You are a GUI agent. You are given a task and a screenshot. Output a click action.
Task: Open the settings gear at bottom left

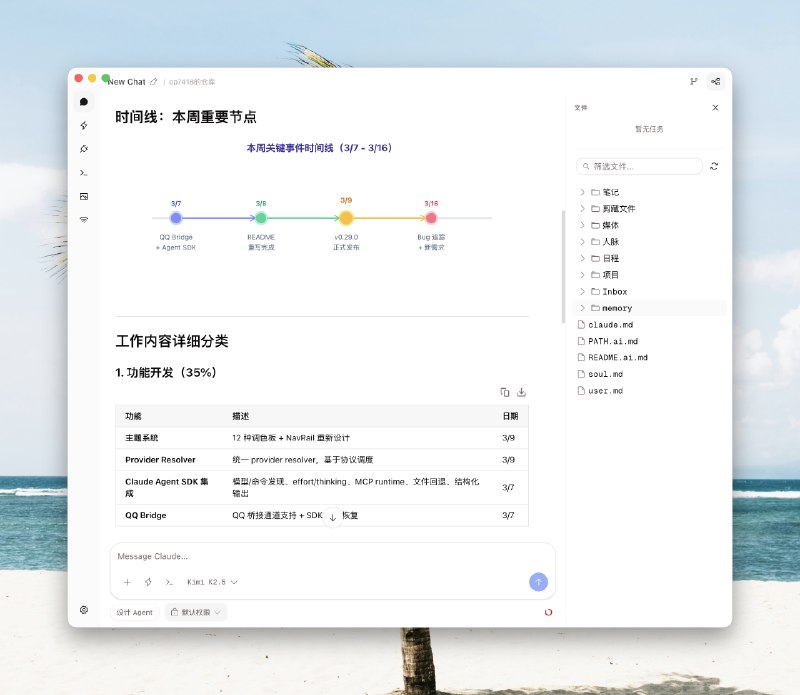(84, 608)
